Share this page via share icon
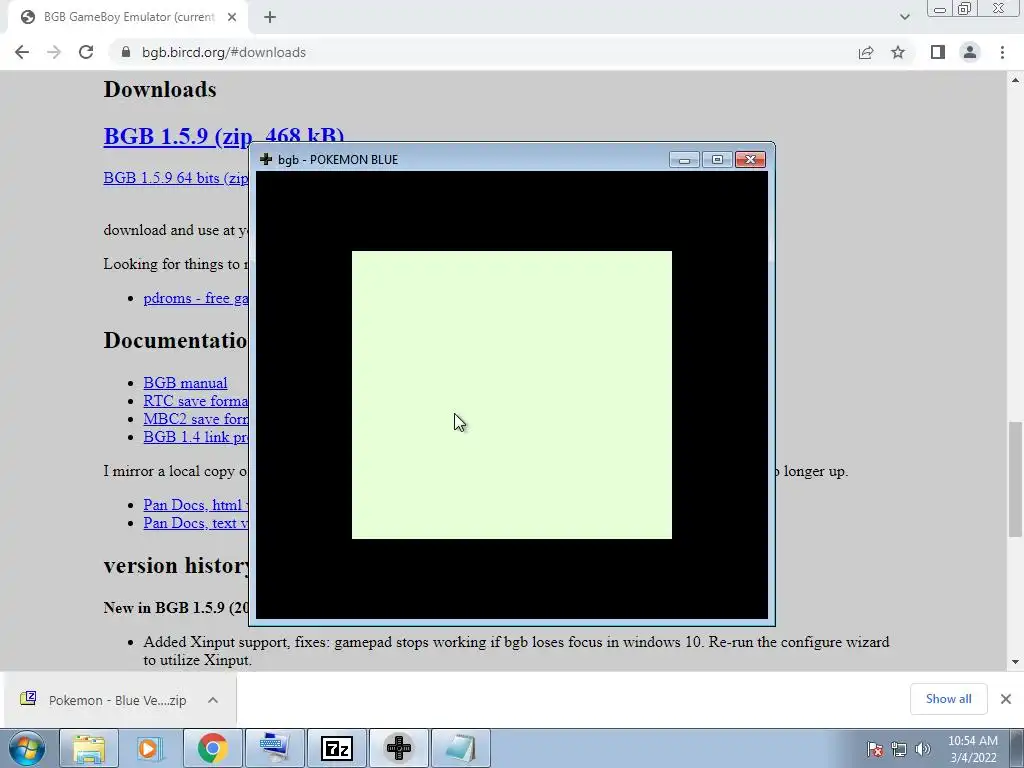Viewport: 1024px width, 768px height. (866, 52)
